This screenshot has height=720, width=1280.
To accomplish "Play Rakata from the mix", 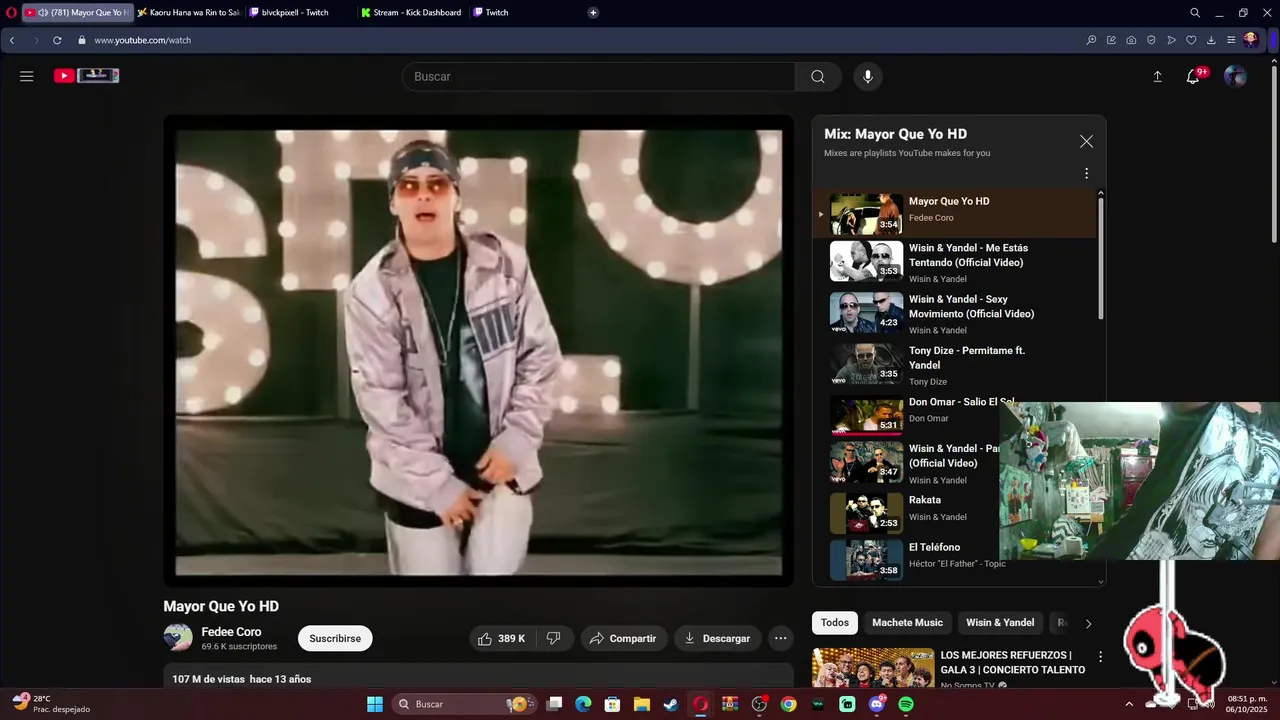I will pos(955,512).
